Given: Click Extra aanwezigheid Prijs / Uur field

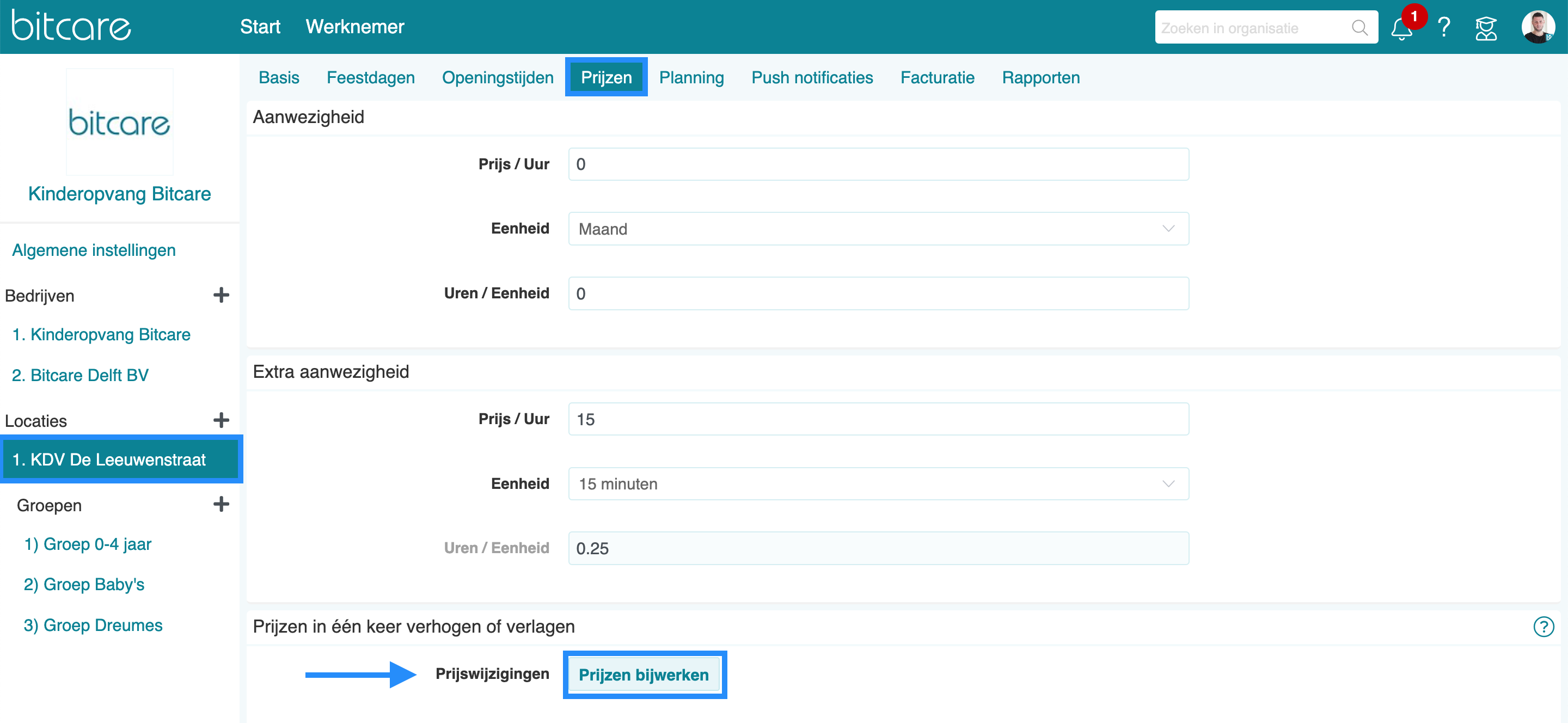Looking at the screenshot, I should [x=878, y=419].
